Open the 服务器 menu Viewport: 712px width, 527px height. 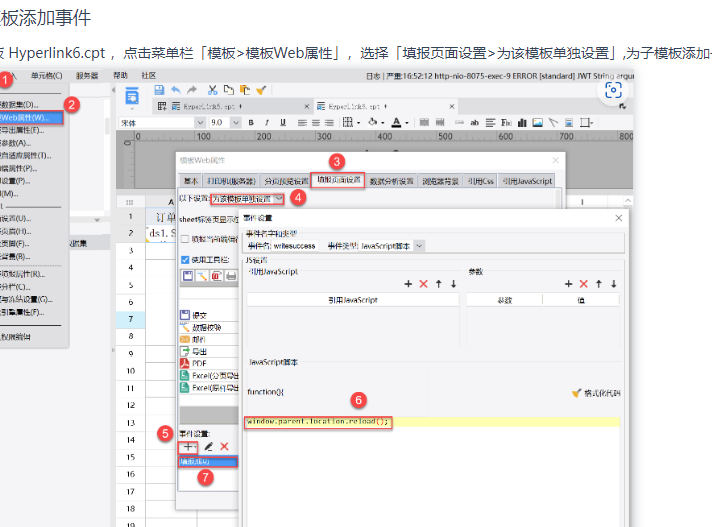click(x=87, y=76)
